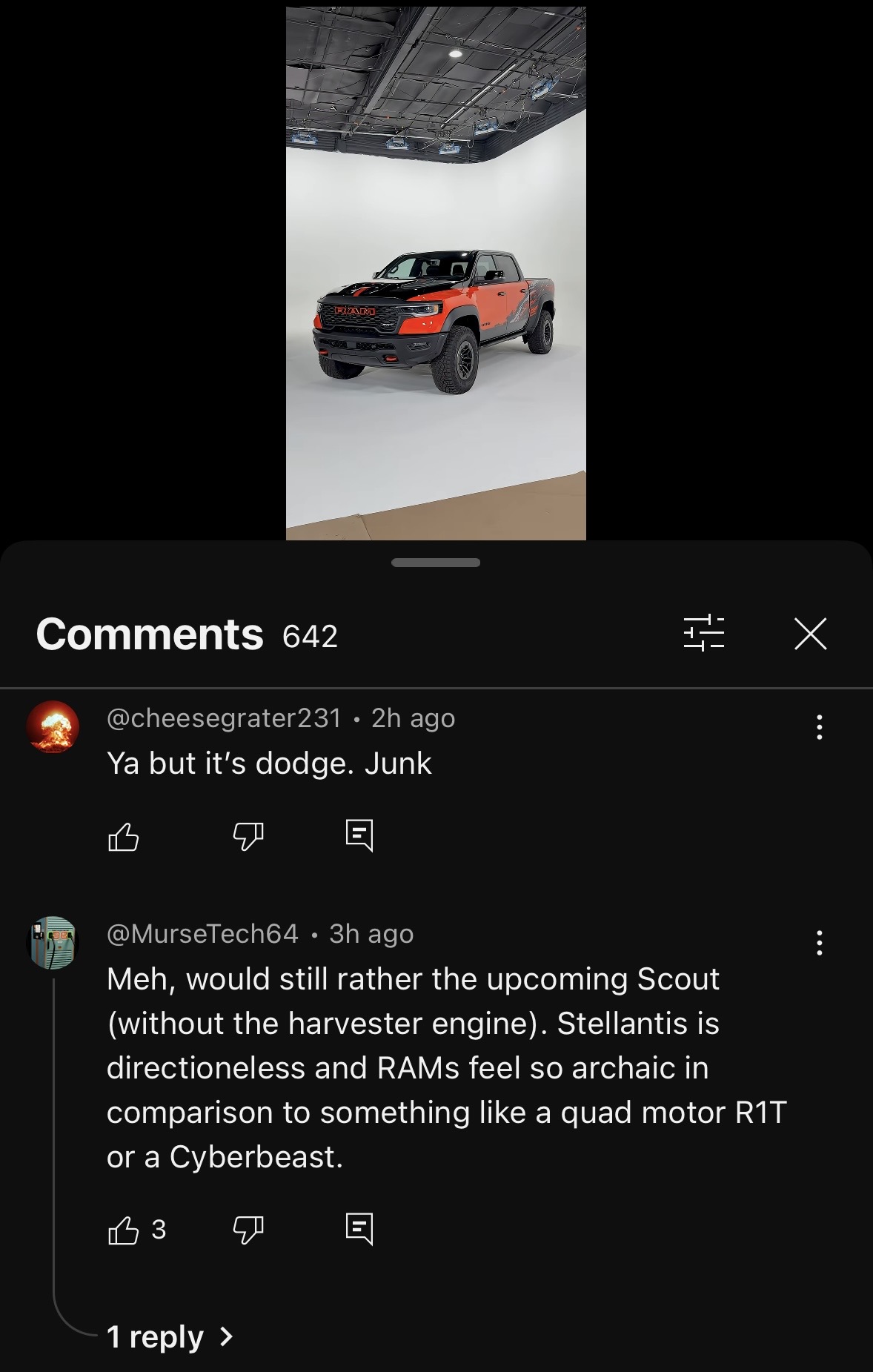Expand the "1 reply" thread
Viewport: 873px width, 1372px height.
(170, 1336)
